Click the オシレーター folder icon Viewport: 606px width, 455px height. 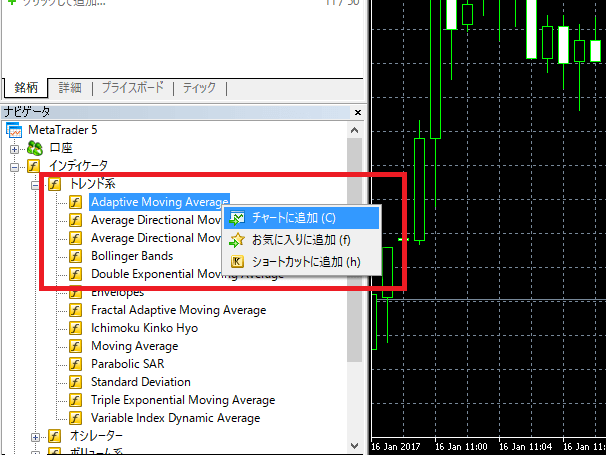point(54,436)
